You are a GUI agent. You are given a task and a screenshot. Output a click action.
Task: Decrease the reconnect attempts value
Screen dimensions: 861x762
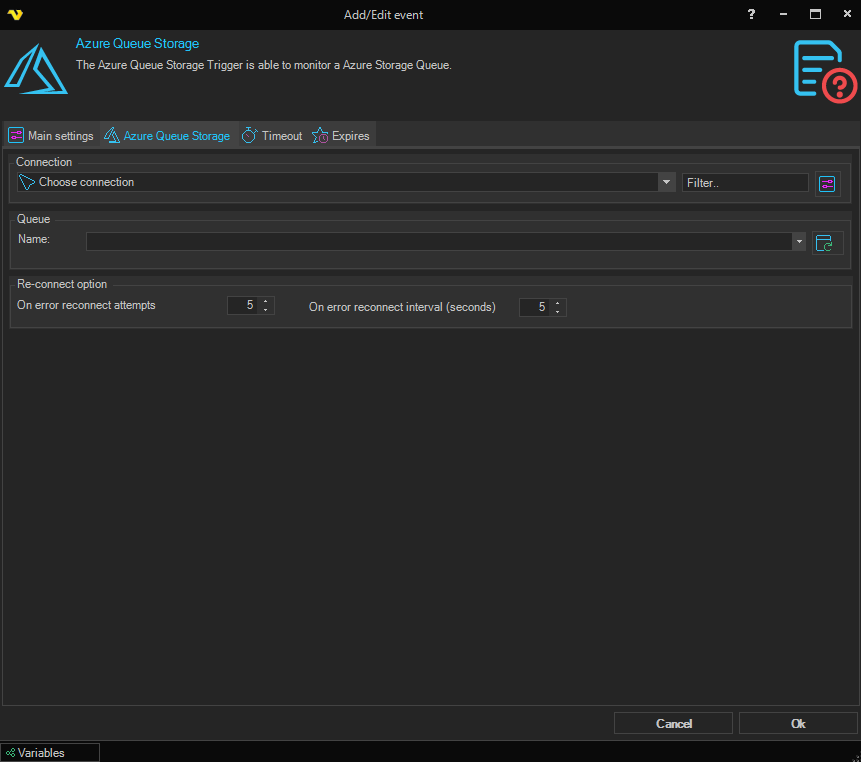point(266,310)
